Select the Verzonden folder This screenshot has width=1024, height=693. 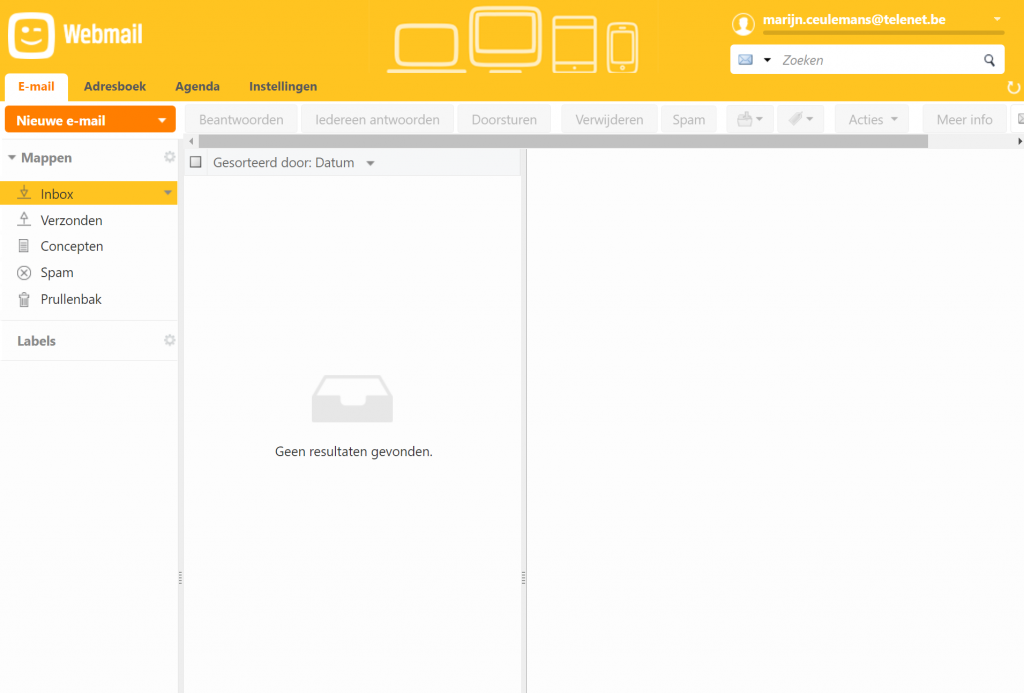[x=89, y=220]
